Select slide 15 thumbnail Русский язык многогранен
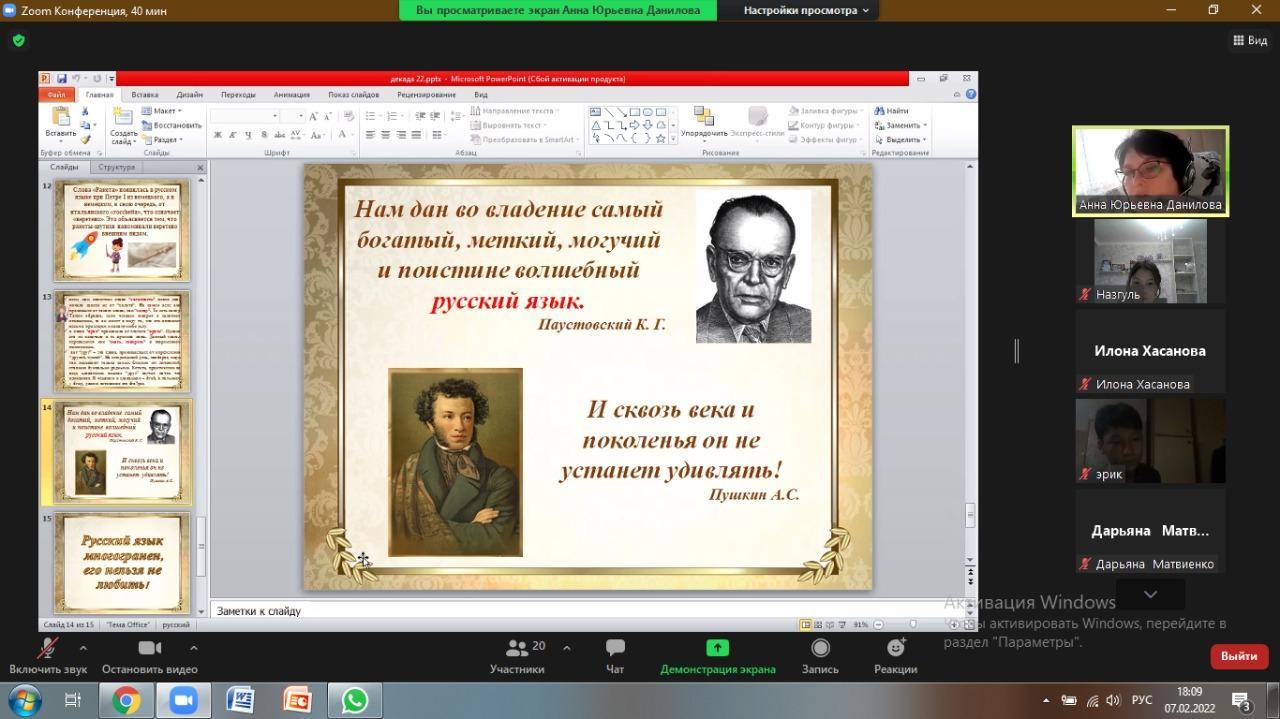The image size is (1280, 719). tap(121, 563)
